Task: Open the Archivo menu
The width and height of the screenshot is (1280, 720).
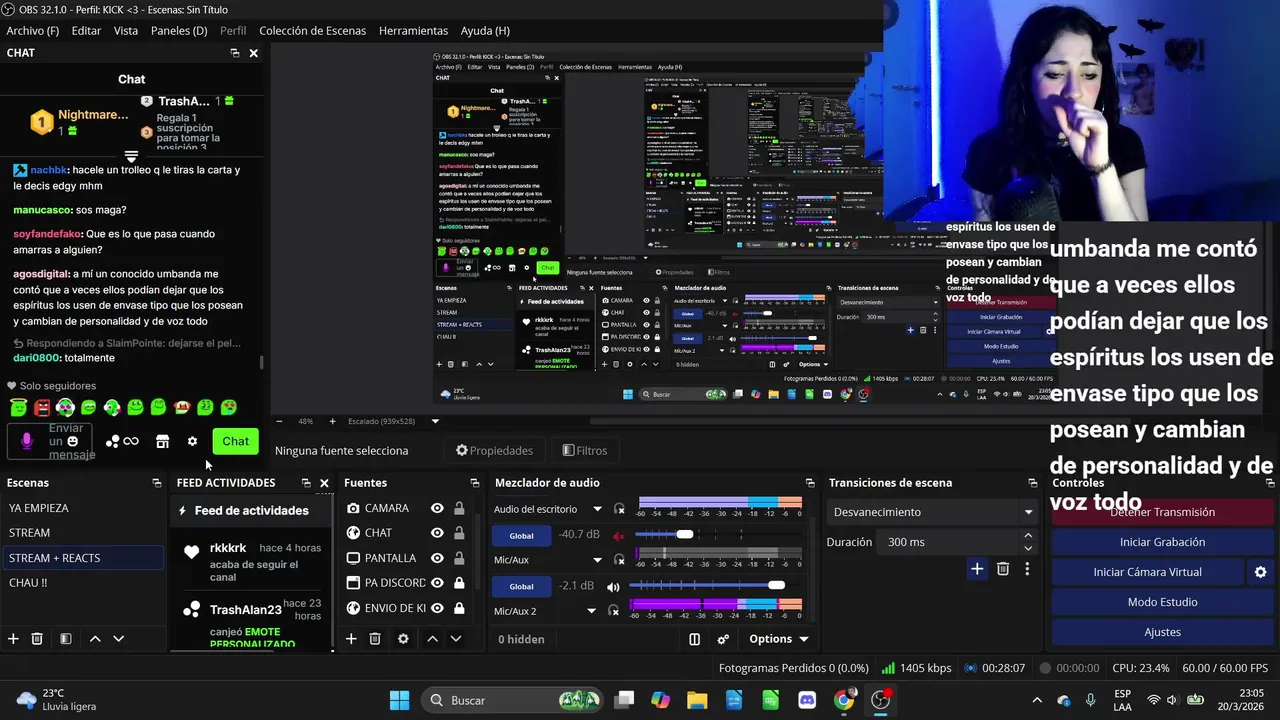Action: click(32, 31)
